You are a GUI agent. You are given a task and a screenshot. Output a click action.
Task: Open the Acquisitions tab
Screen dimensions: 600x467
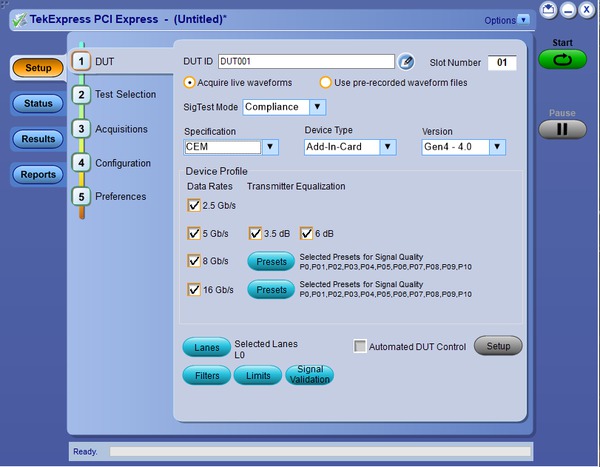click(x=121, y=129)
